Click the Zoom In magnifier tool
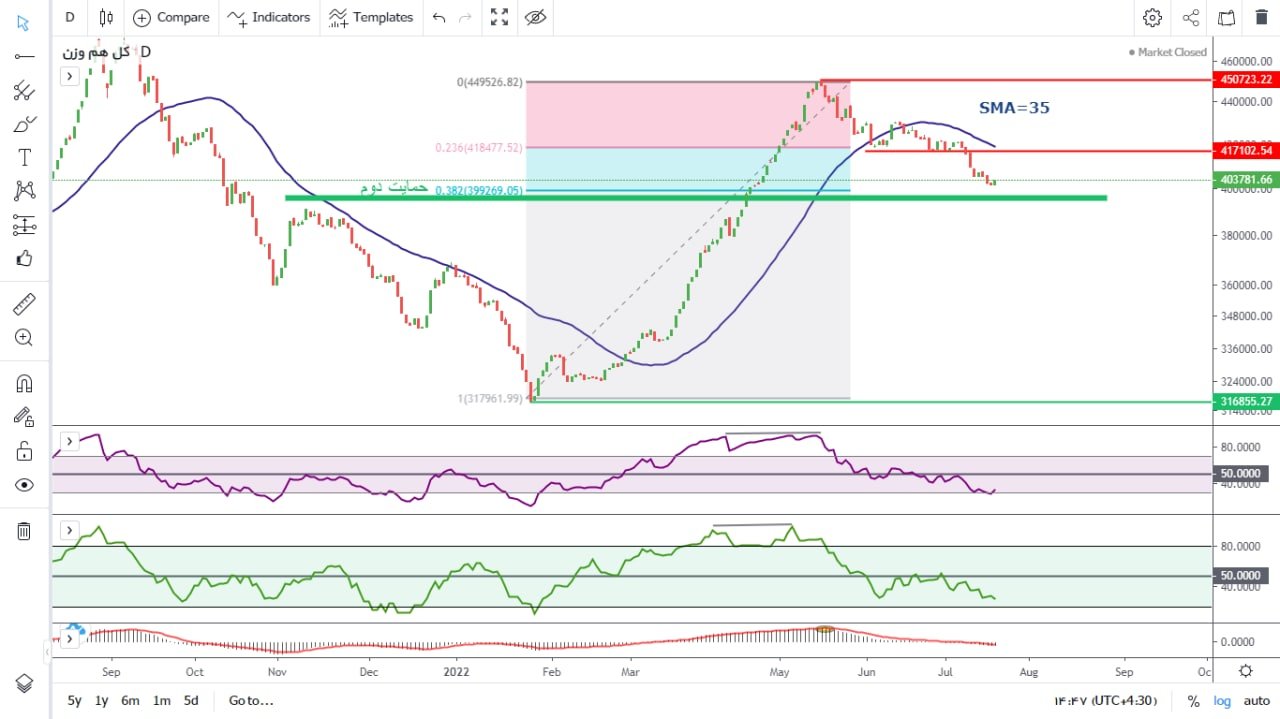This screenshot has height=719, width=1280. [24, 338]
